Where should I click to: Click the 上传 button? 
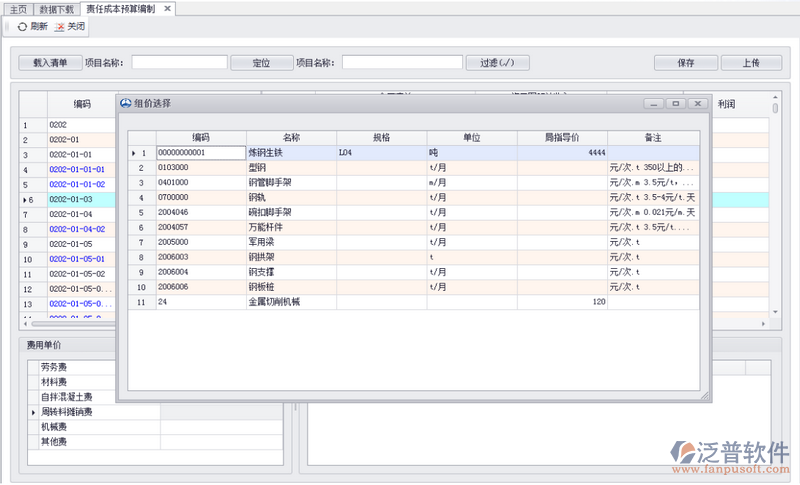click(749, 62)
